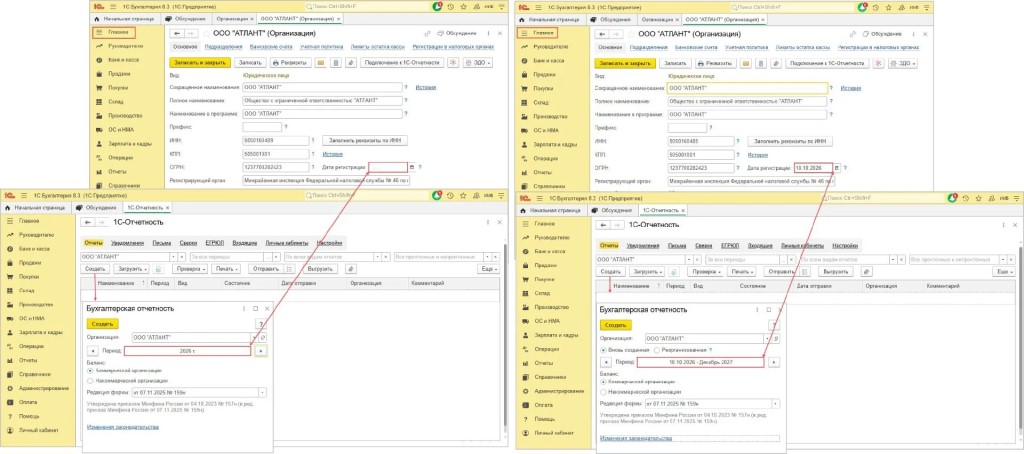Viewport: 1024px width, 454px height.
Task: Click paperclip attach icon in left organization toolbar
Action: [x=351, y=63]
